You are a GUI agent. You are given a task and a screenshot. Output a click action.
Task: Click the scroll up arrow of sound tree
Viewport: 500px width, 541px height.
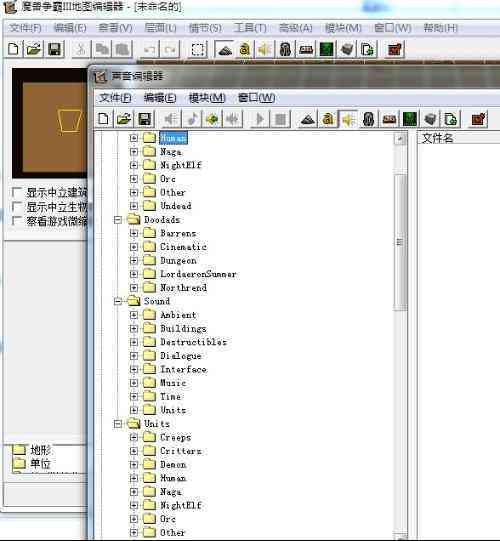point(400,139)
